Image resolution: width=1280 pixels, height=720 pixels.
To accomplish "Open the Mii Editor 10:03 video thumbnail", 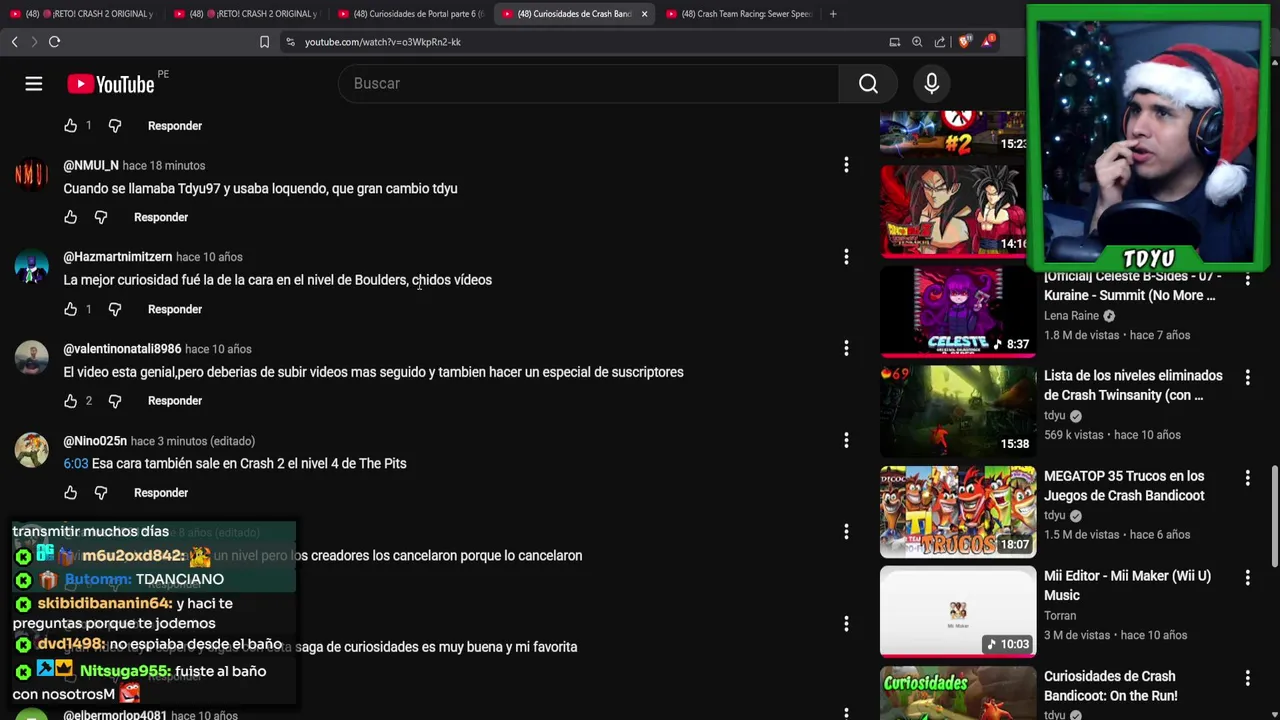I will coord(958,611).
